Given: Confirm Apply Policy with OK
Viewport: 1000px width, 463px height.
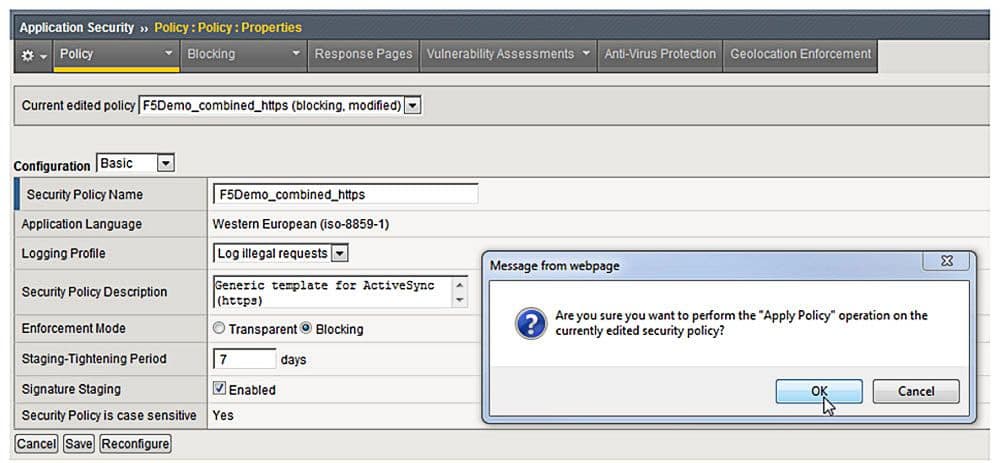Looking at the screenshot, I should click(x=818, y=392).
